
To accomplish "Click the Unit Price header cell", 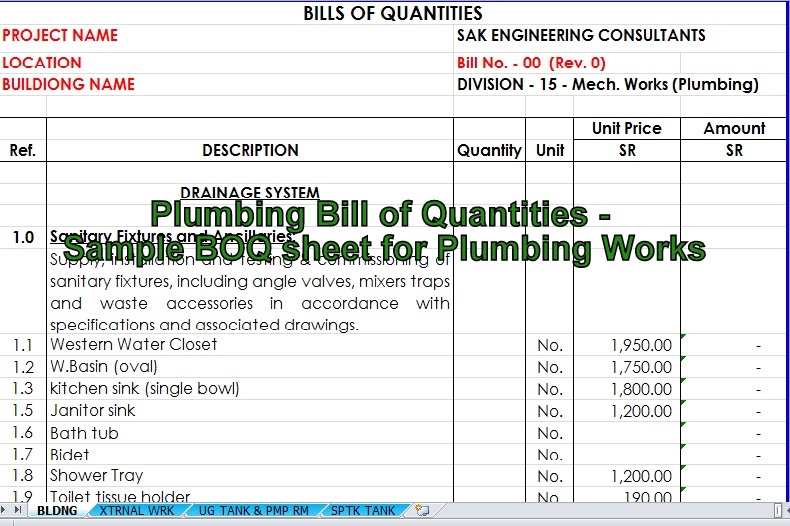I will [627, 128].
